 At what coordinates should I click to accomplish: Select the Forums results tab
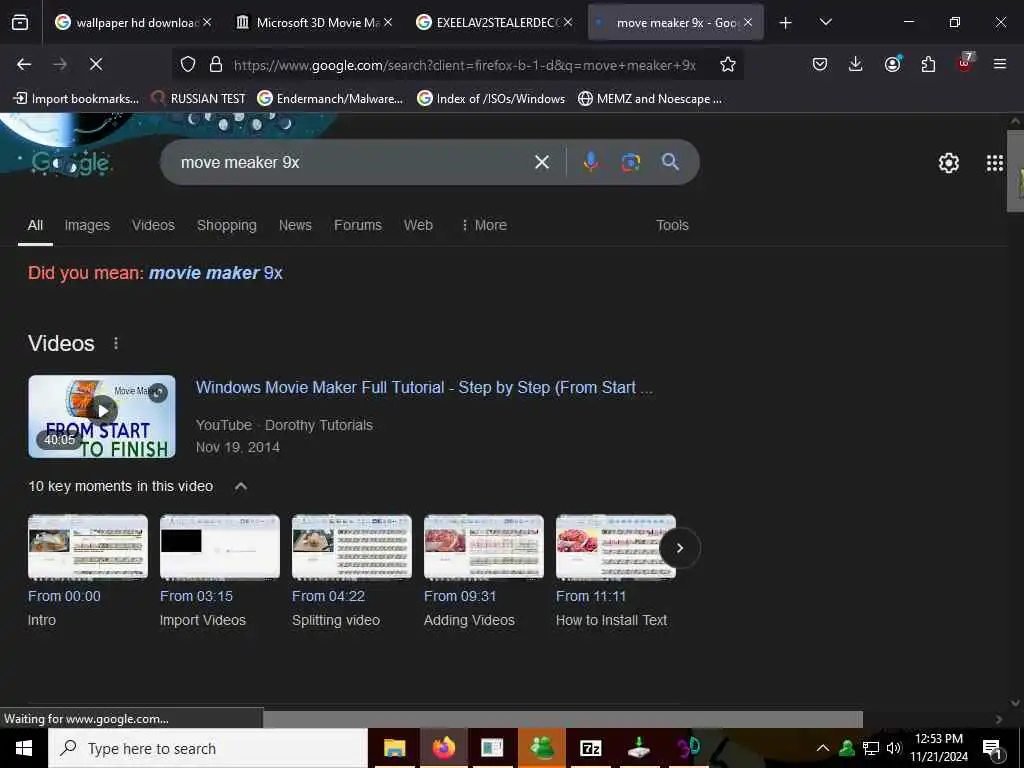[358, 225]
